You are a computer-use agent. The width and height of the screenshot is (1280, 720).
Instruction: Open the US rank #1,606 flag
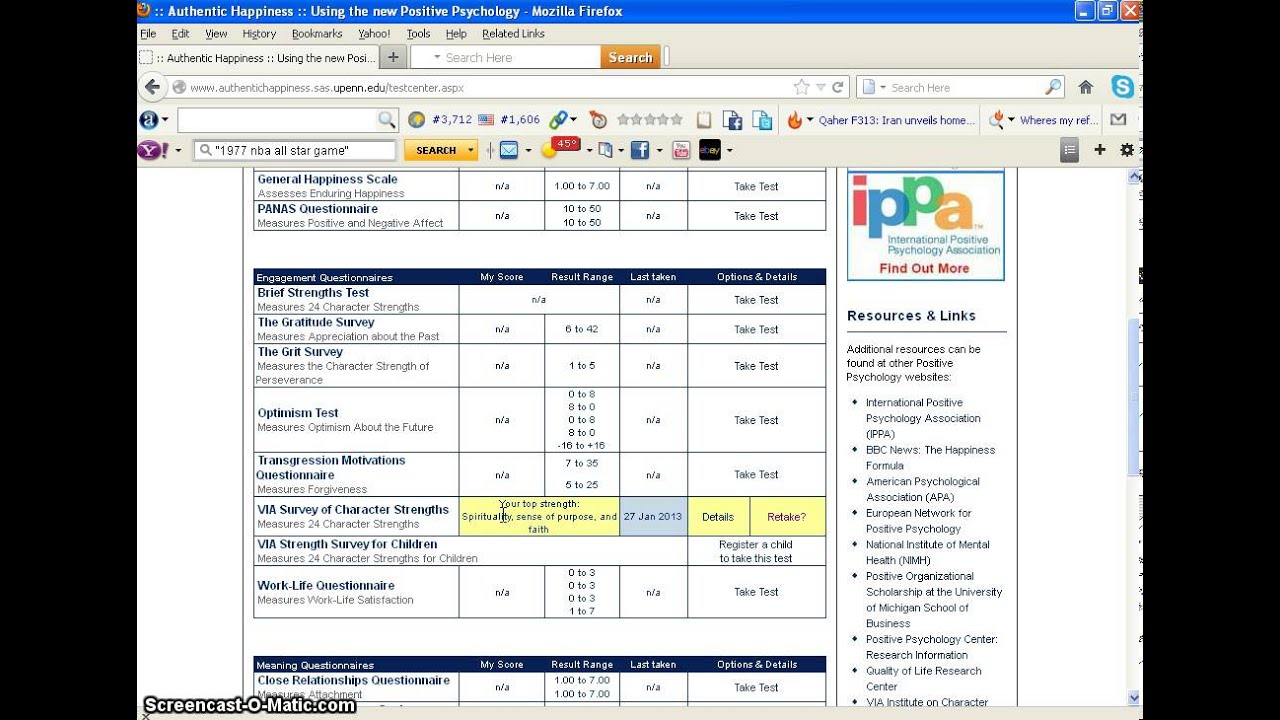point(510,120)
